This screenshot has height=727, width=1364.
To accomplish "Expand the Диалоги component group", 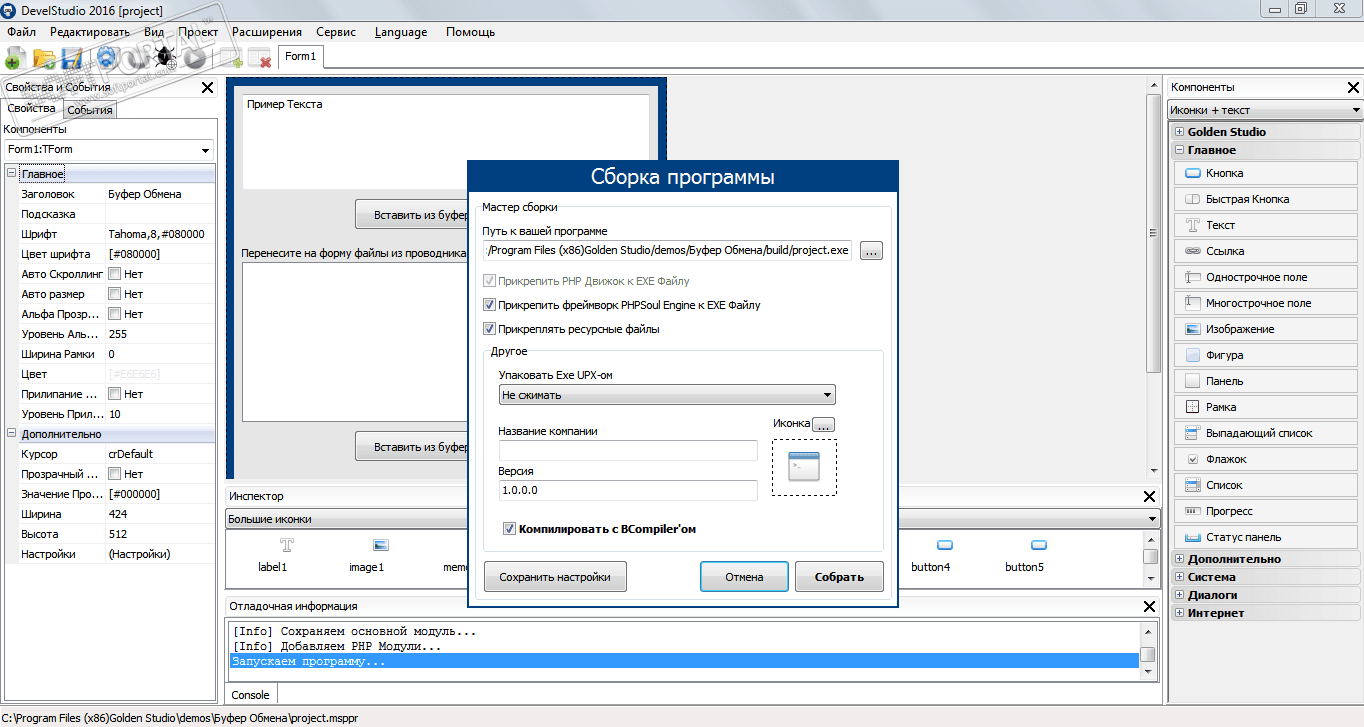I will [1180, 595].
